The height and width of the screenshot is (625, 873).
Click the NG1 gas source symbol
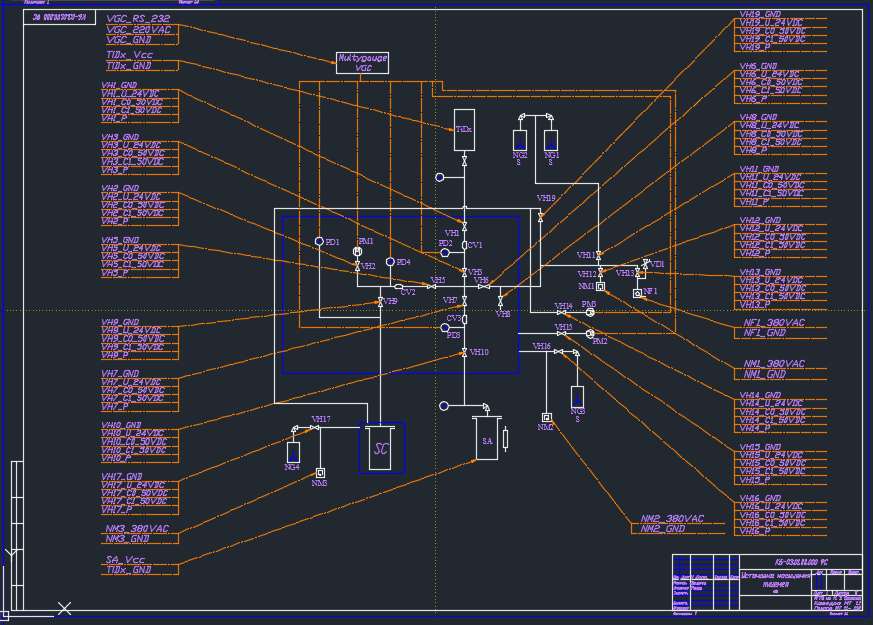point(551,140)
